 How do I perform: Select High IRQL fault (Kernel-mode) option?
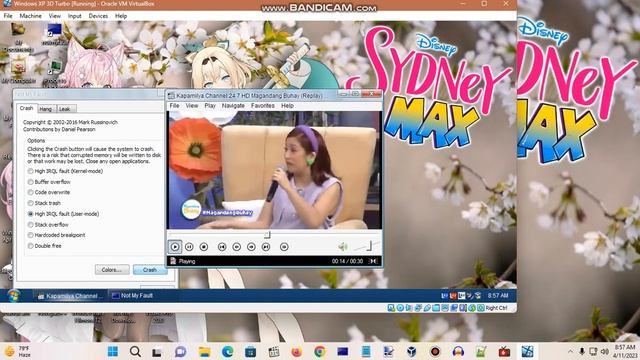pos(65,171)
